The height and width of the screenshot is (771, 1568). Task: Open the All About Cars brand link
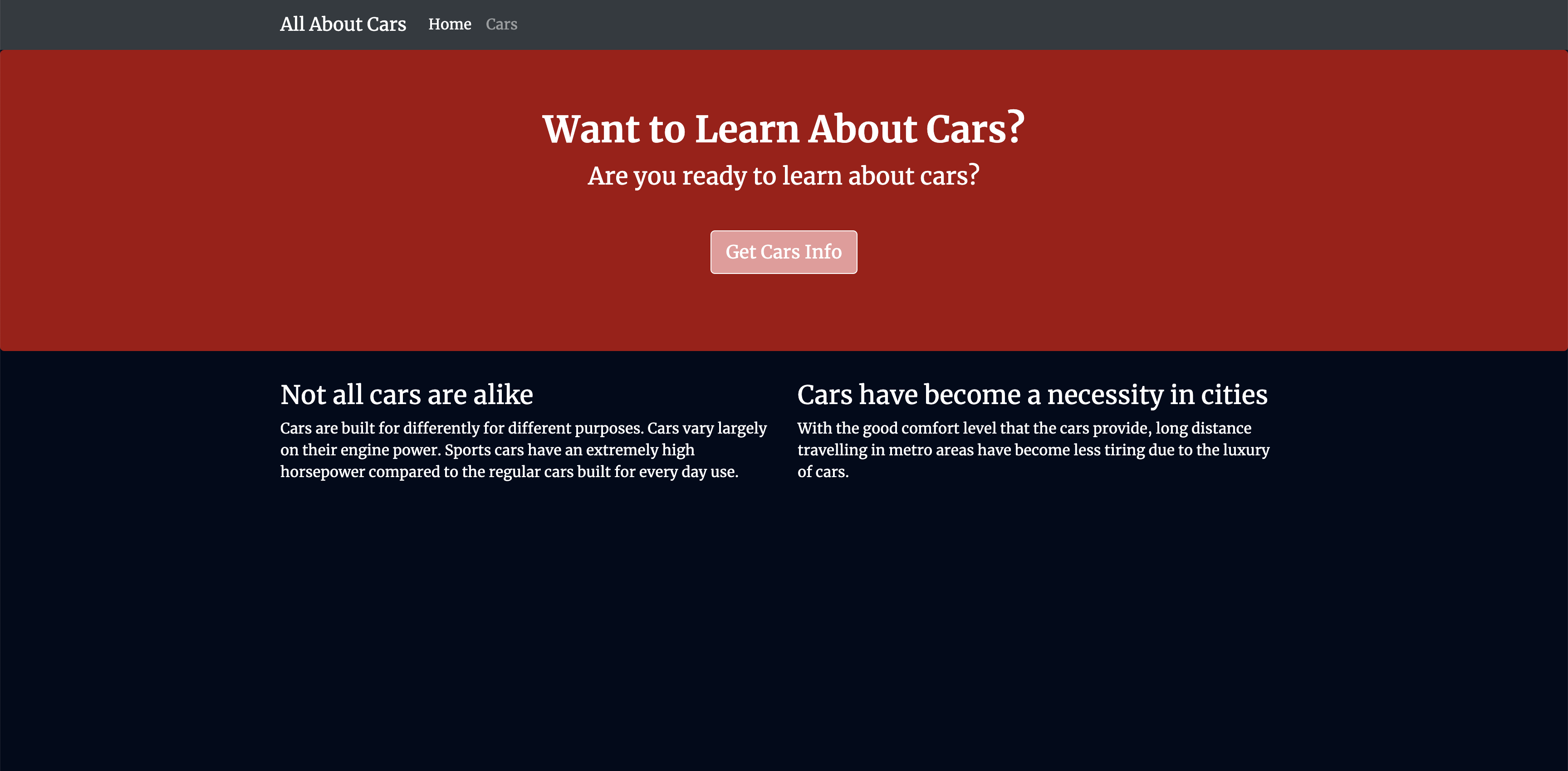pos(343,24)
